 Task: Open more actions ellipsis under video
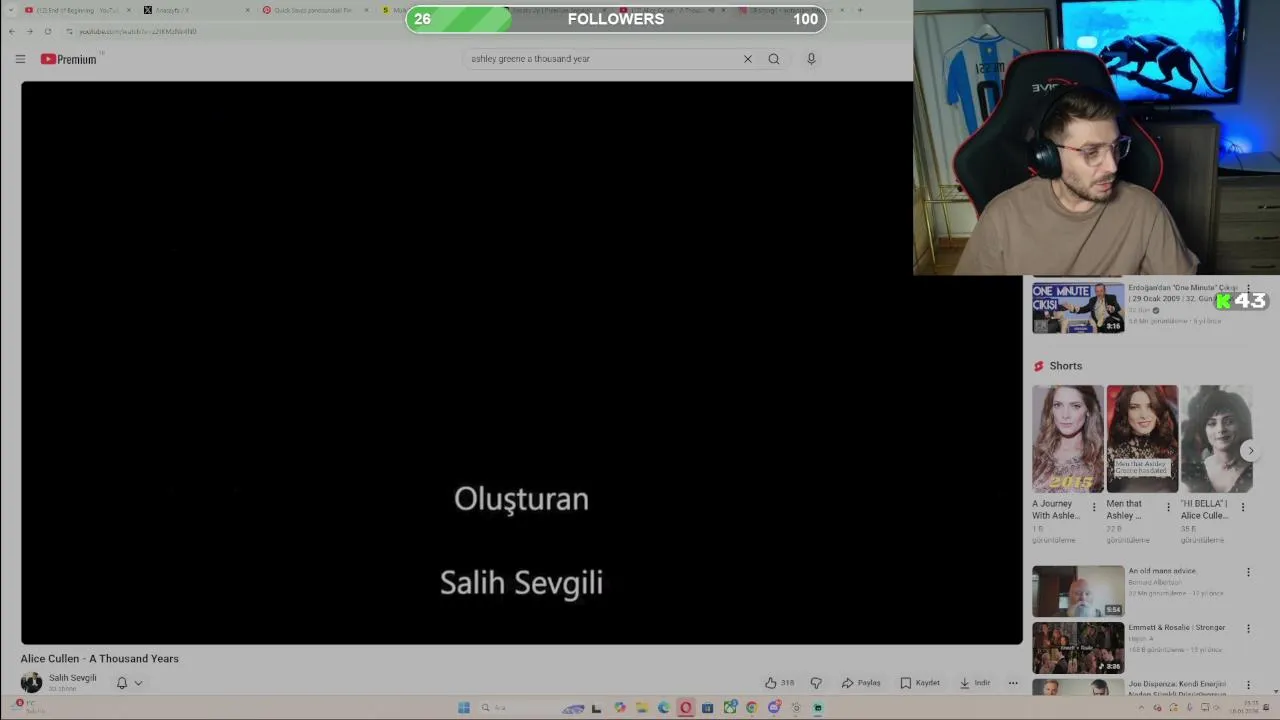click(1013, 683)
